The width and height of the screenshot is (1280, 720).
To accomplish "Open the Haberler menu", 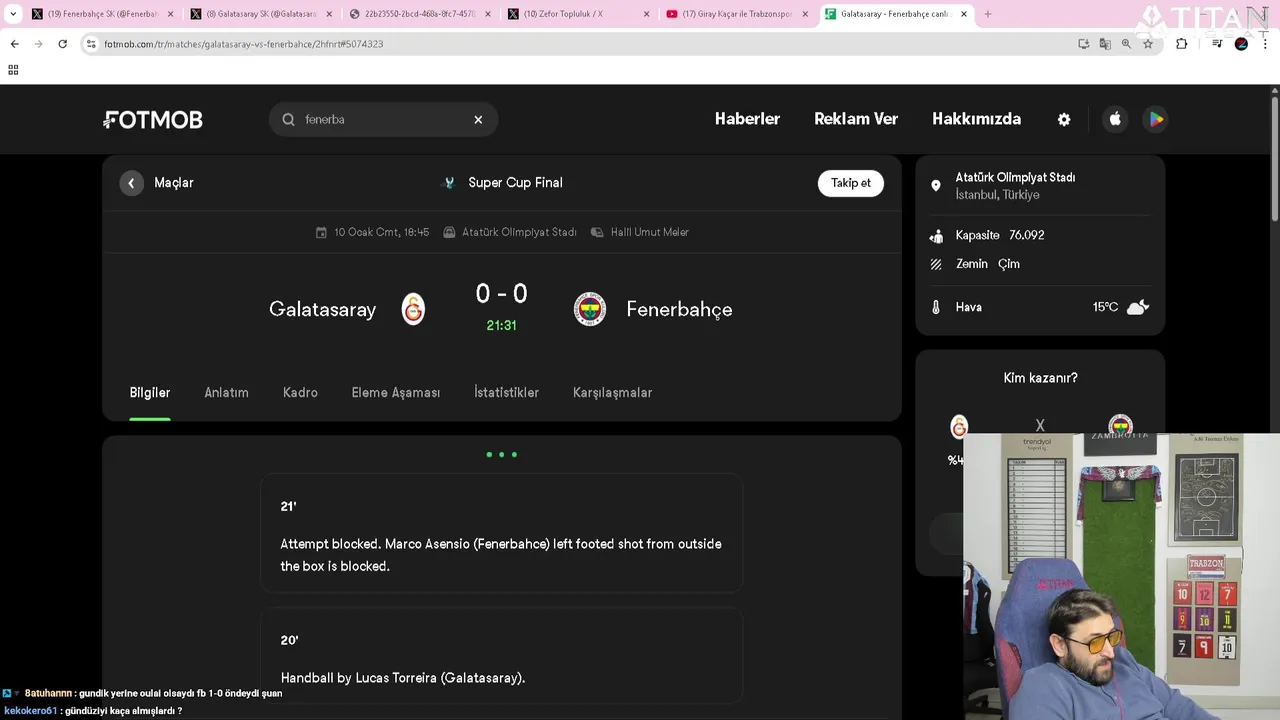I will click(747, 119).
